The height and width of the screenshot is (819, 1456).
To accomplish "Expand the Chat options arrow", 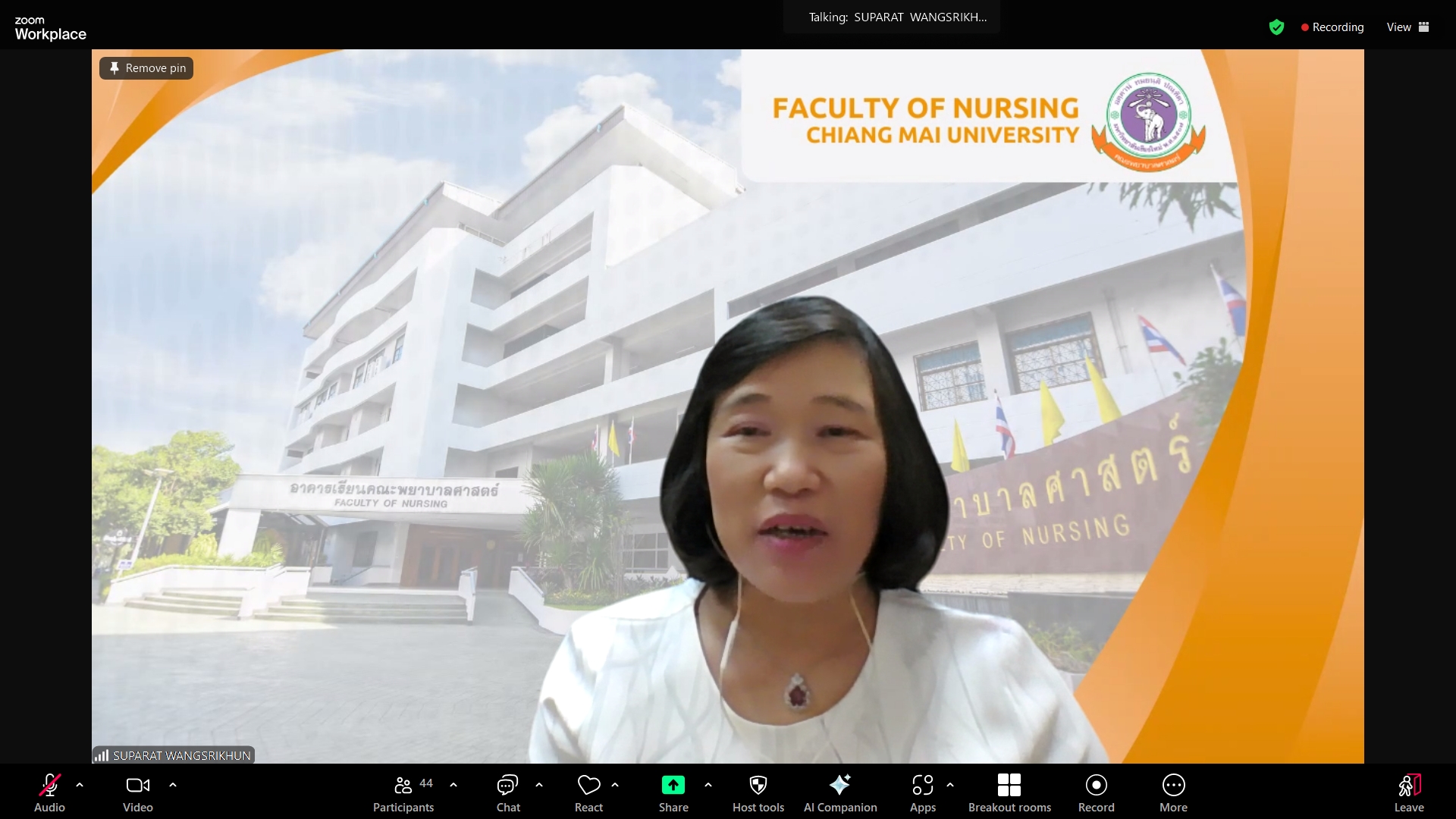I will [x=539, y=785].
